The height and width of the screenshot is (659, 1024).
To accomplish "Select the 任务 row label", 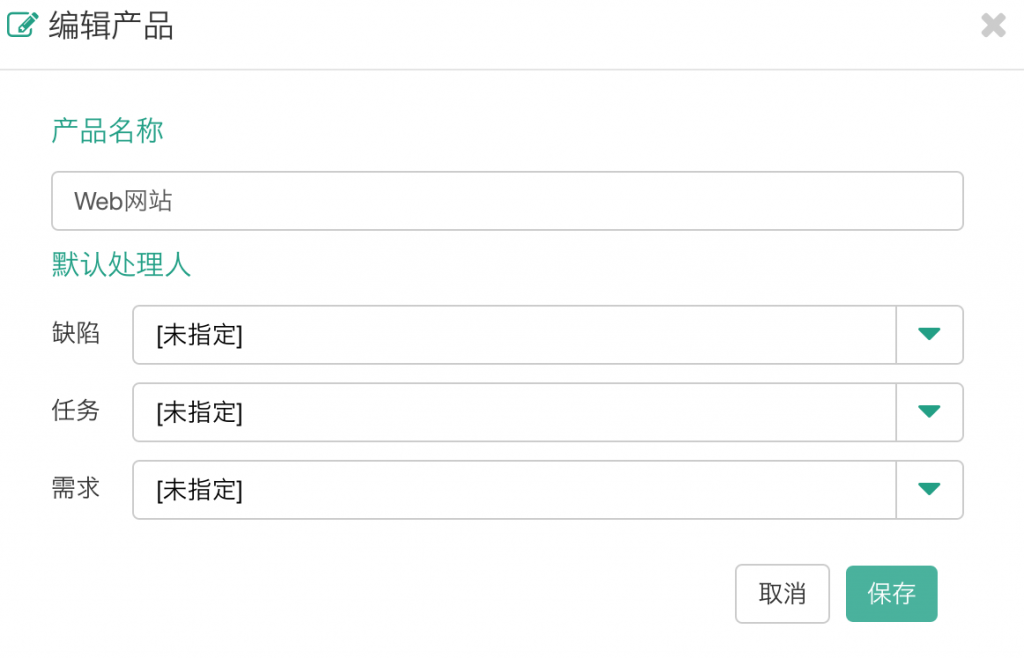I will click(x=76, y=410).
